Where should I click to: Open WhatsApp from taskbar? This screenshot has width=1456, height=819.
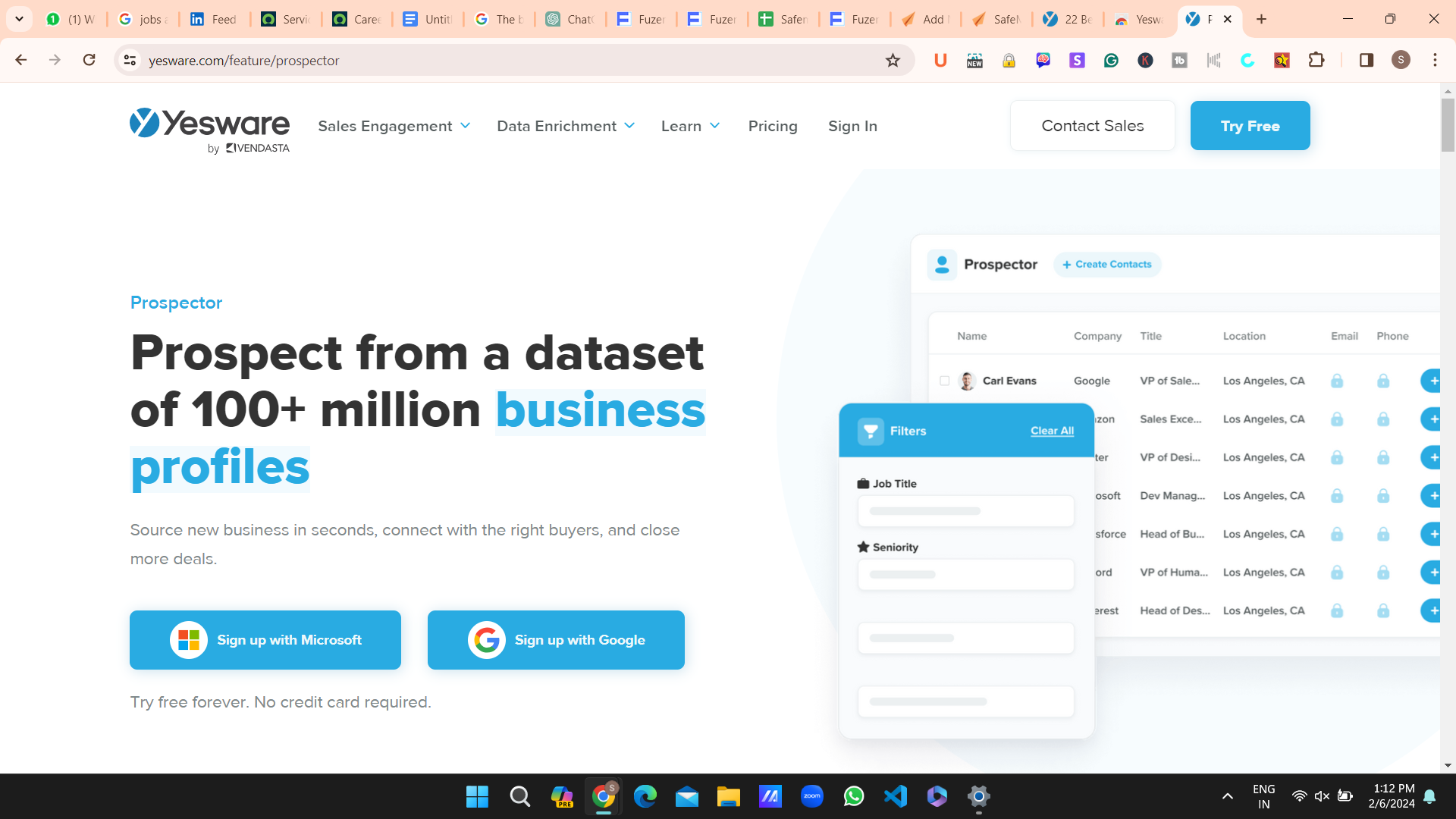click(x=854, y=796)
